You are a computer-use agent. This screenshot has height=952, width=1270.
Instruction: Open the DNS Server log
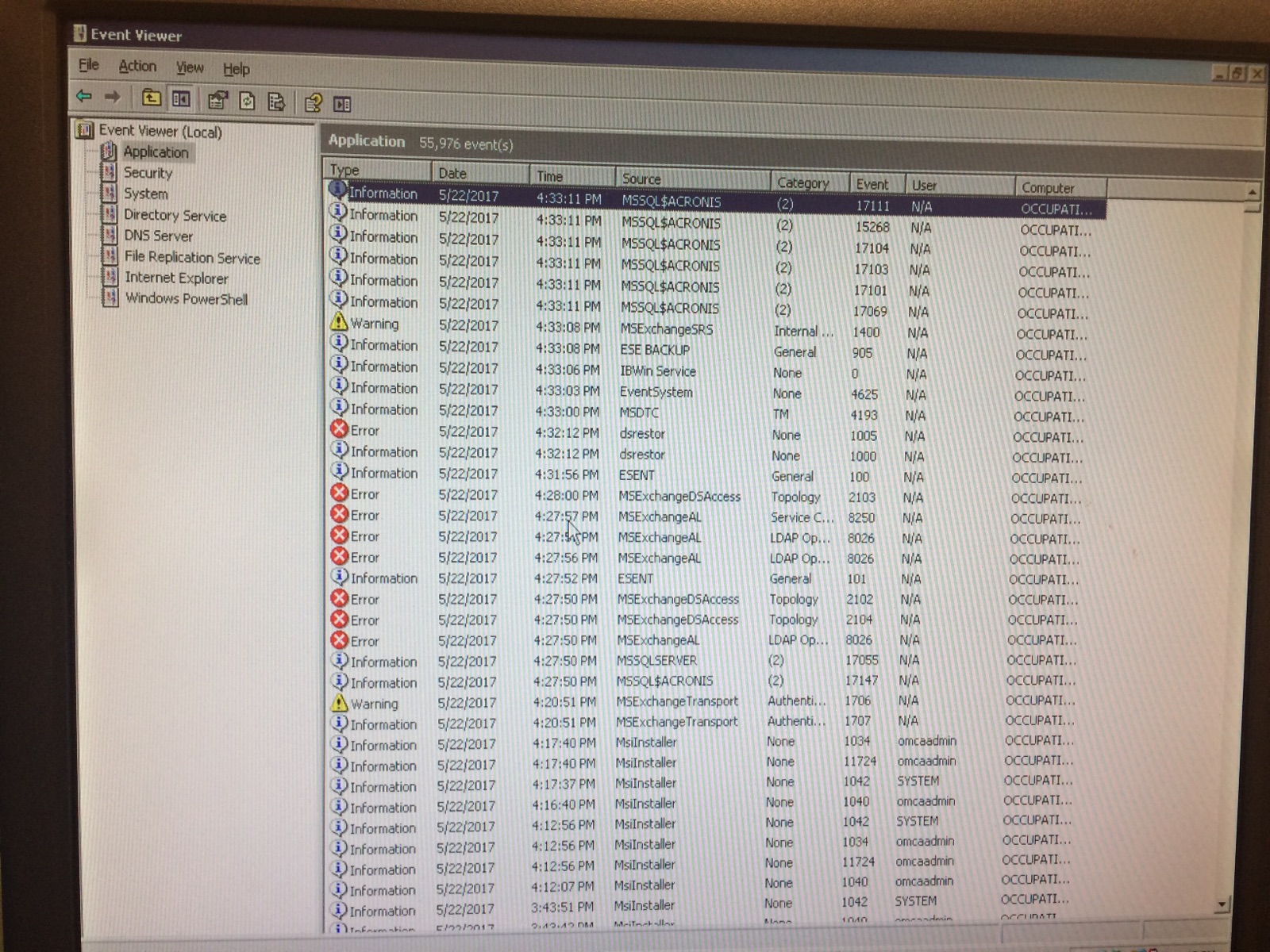coord(158,236)
